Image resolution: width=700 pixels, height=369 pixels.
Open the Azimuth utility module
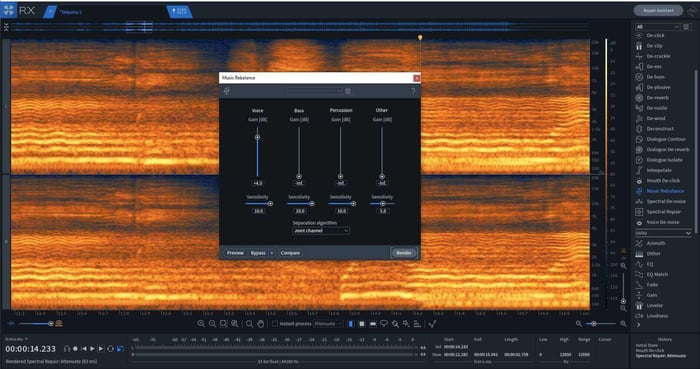pos(655,243)
